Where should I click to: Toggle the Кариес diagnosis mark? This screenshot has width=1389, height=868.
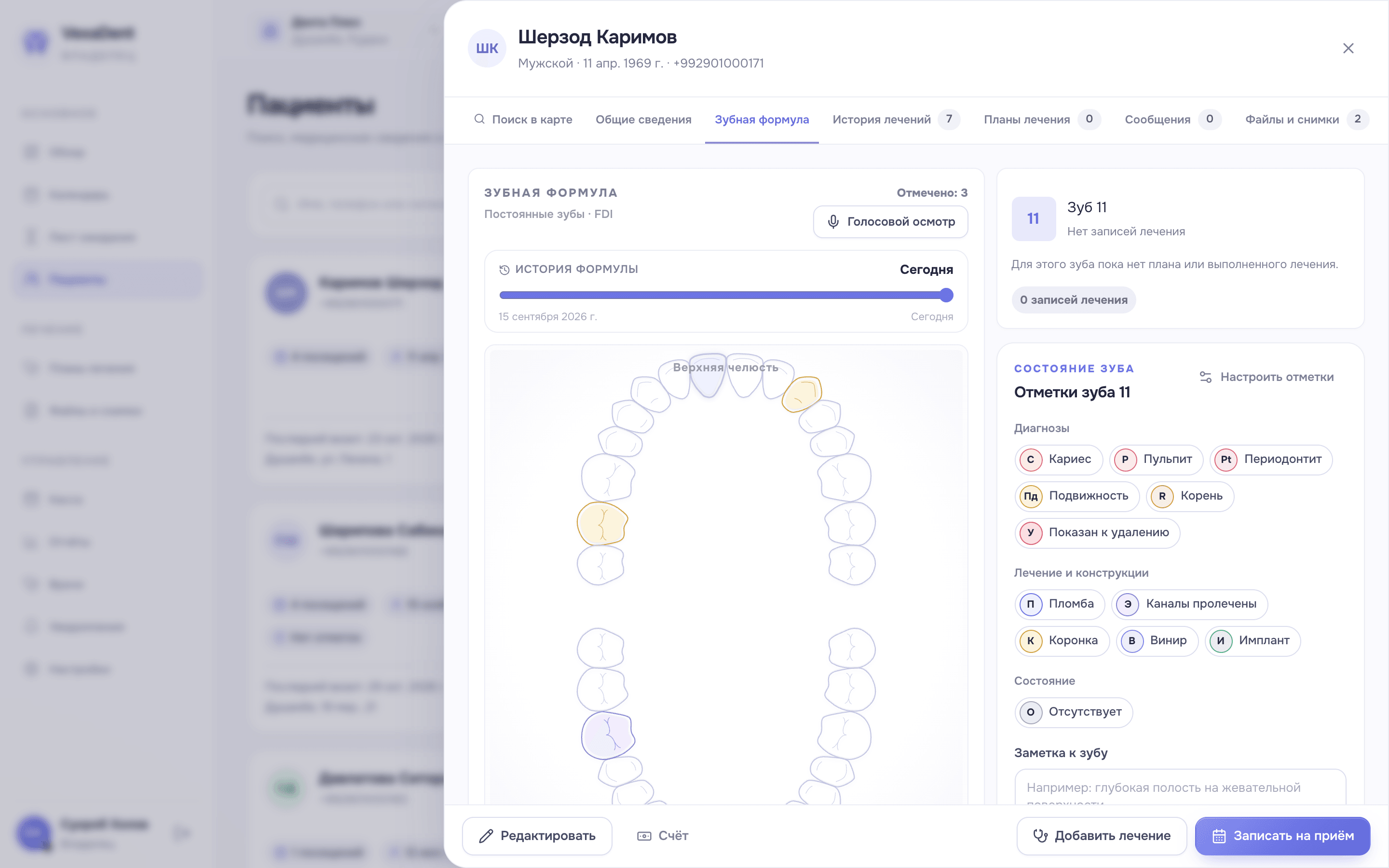point(1059,459)
